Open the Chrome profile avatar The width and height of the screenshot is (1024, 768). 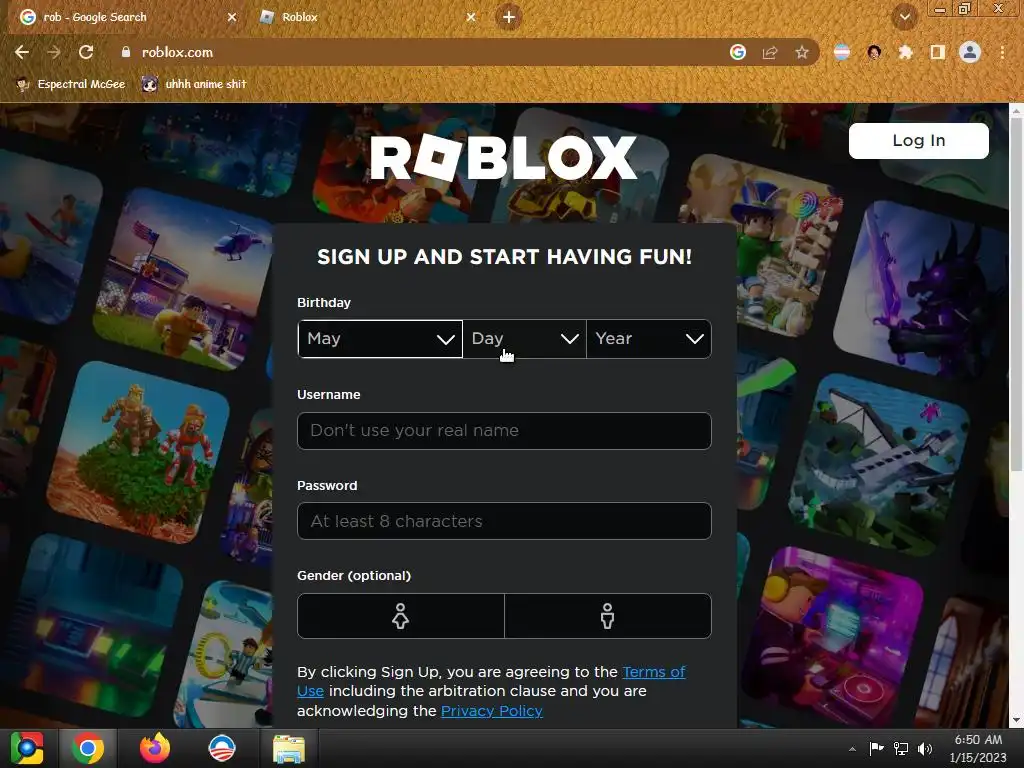(970, 52)
